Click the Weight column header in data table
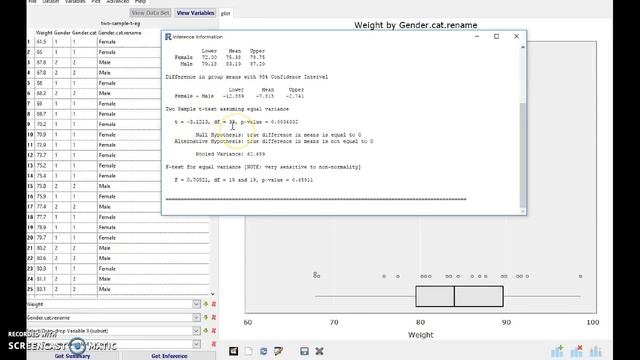This screenshot has width=640, height=360. click(x=44, y=33)
